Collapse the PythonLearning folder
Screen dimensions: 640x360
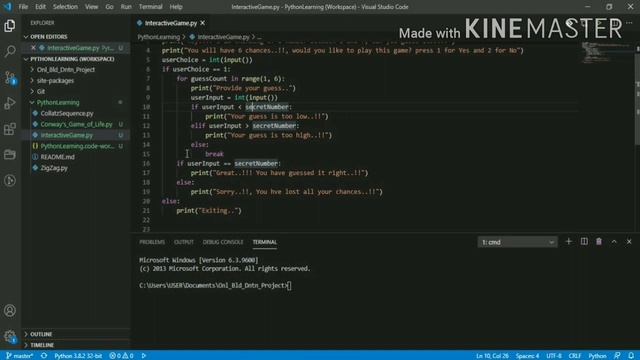[x=58, y=102]
